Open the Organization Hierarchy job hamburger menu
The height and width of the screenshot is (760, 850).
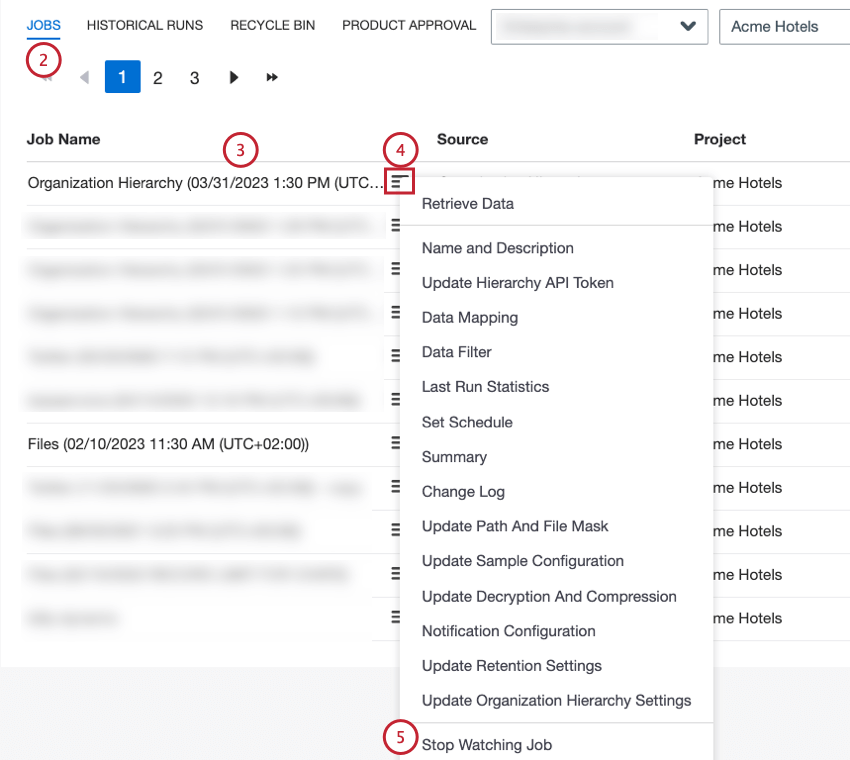[x=400, y=182]
